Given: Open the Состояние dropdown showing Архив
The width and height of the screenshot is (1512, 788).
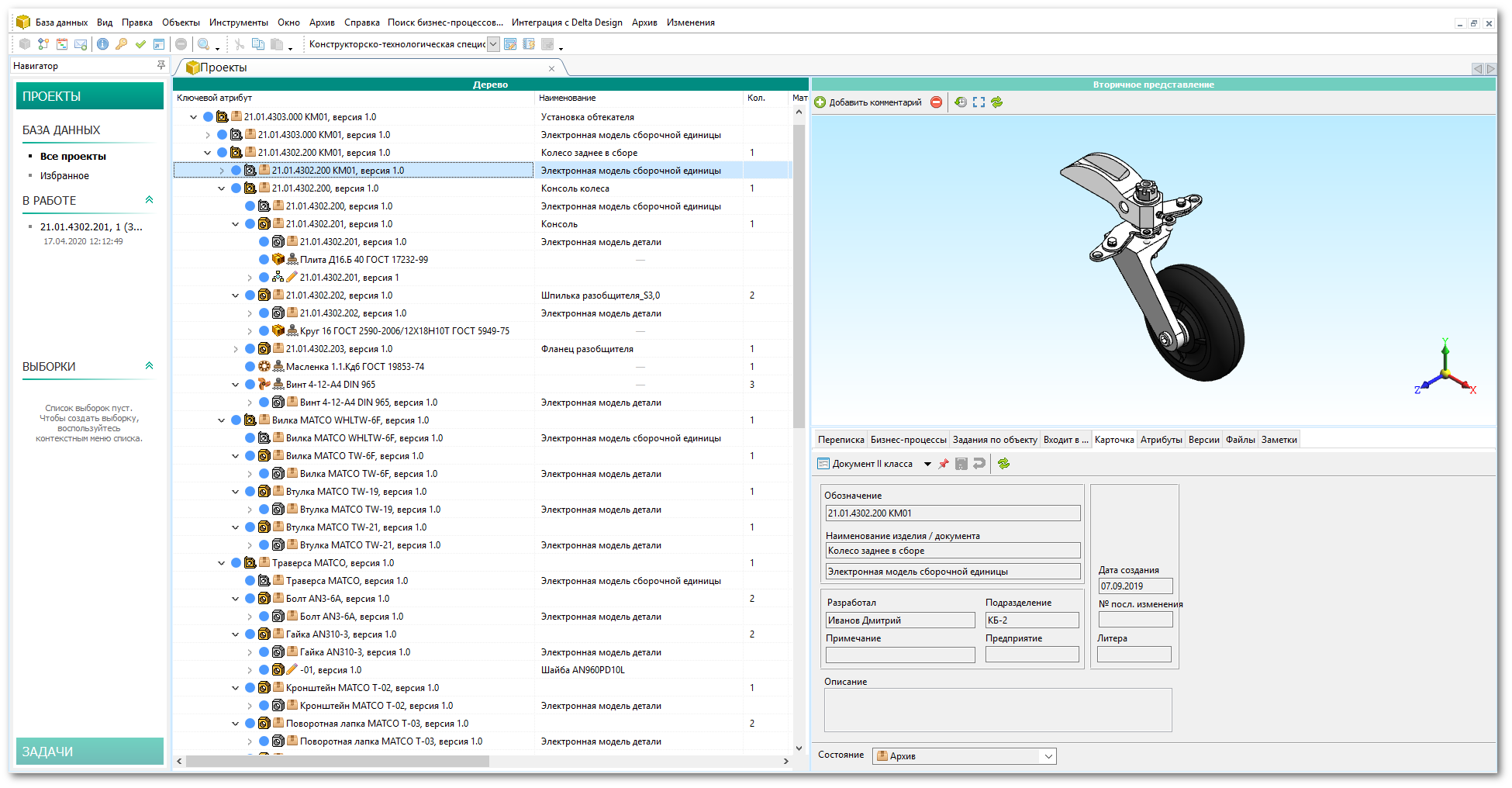Looking at the screenshot, I should (x=1048, y=756).
